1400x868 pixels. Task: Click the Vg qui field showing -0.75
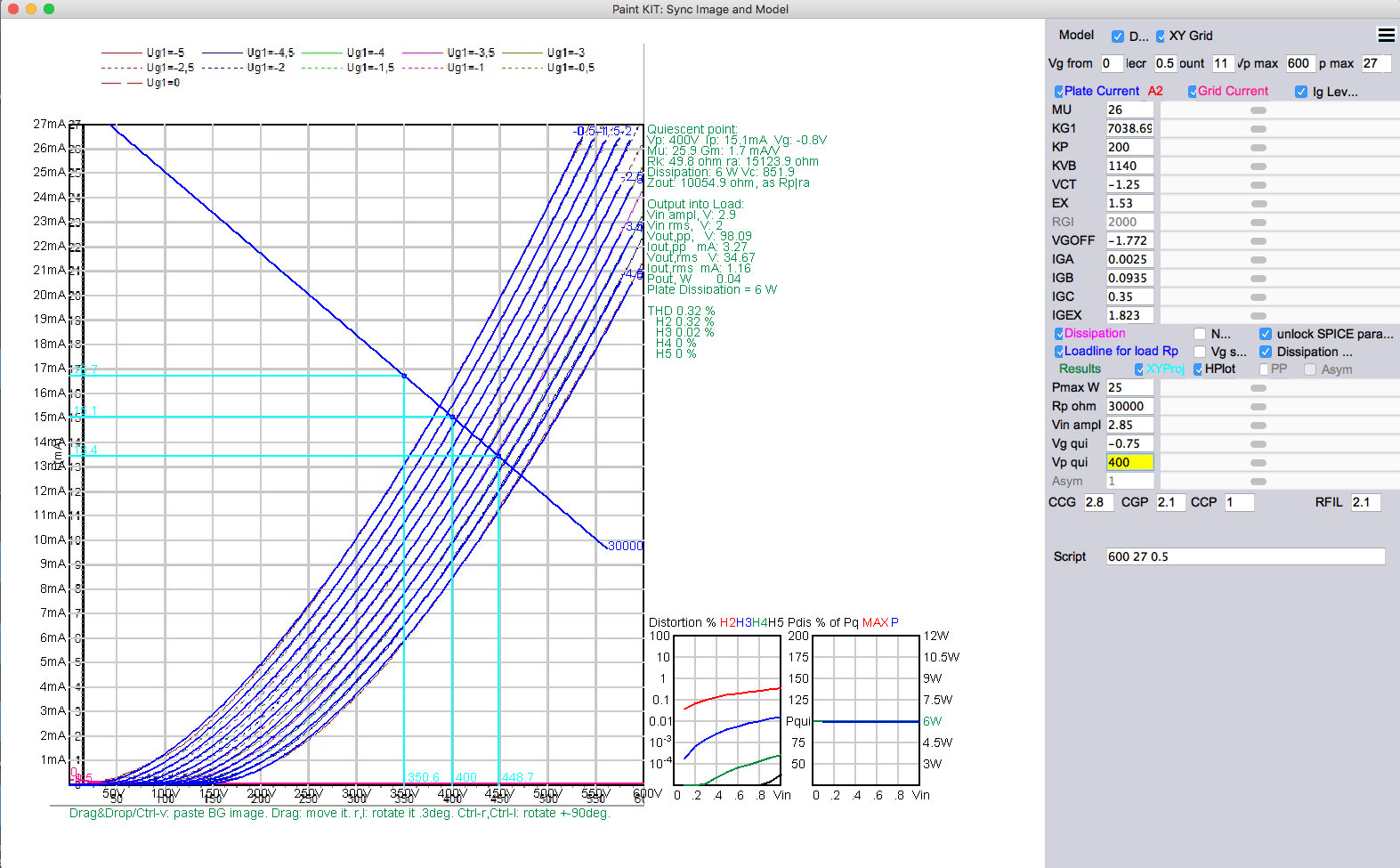coord(1129,443)
